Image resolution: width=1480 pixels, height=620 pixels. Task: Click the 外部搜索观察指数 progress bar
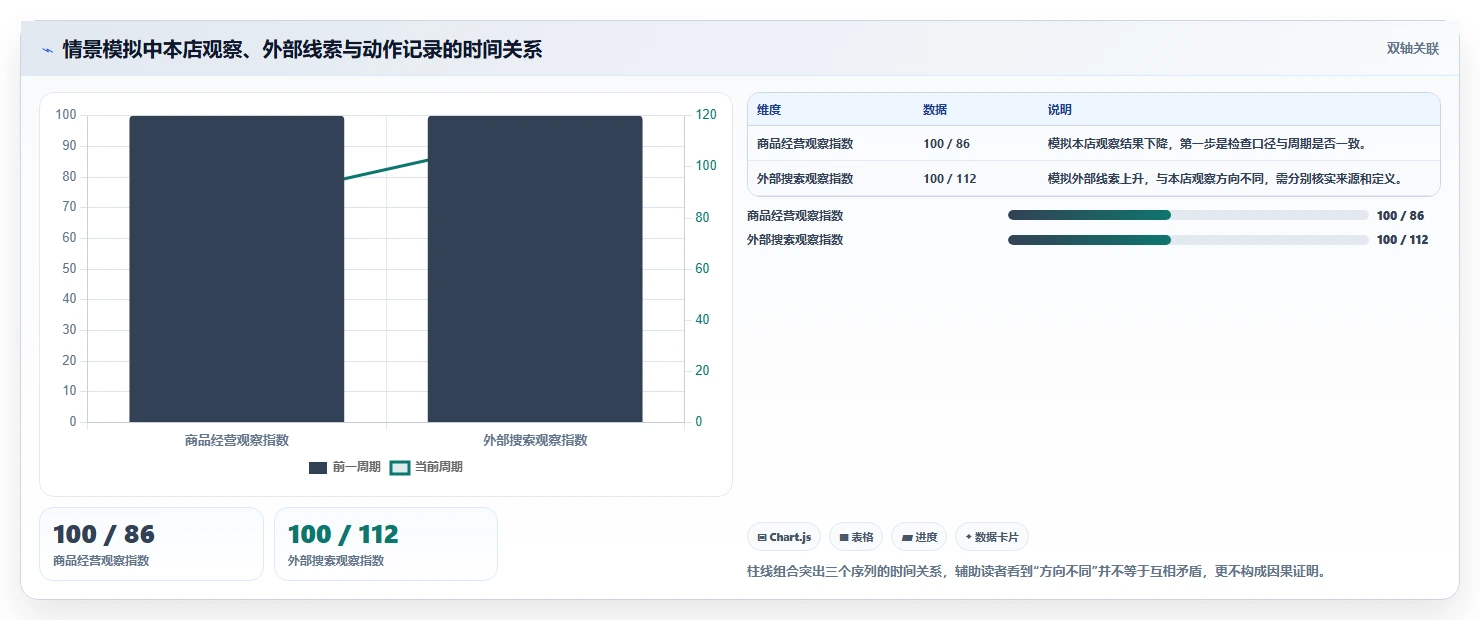[1188, 240]
